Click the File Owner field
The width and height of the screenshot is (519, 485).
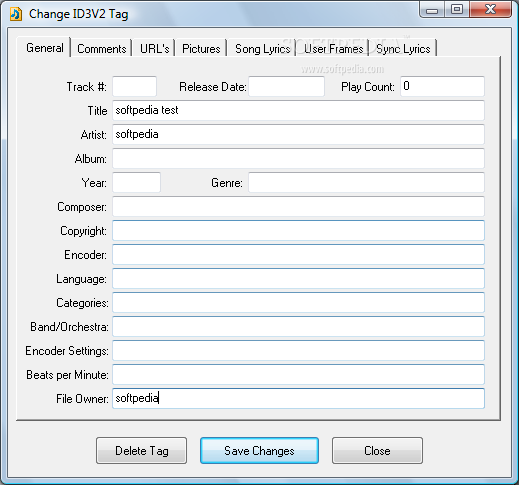pos(298,398)
